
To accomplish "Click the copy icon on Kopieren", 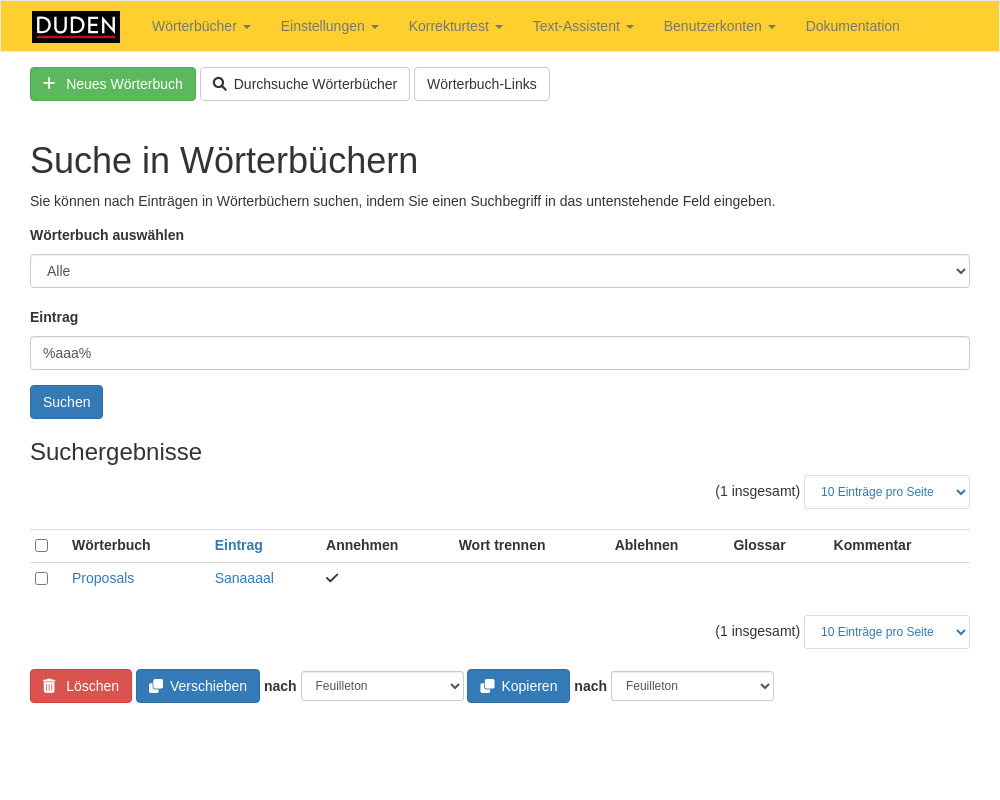I will [487, 686].
